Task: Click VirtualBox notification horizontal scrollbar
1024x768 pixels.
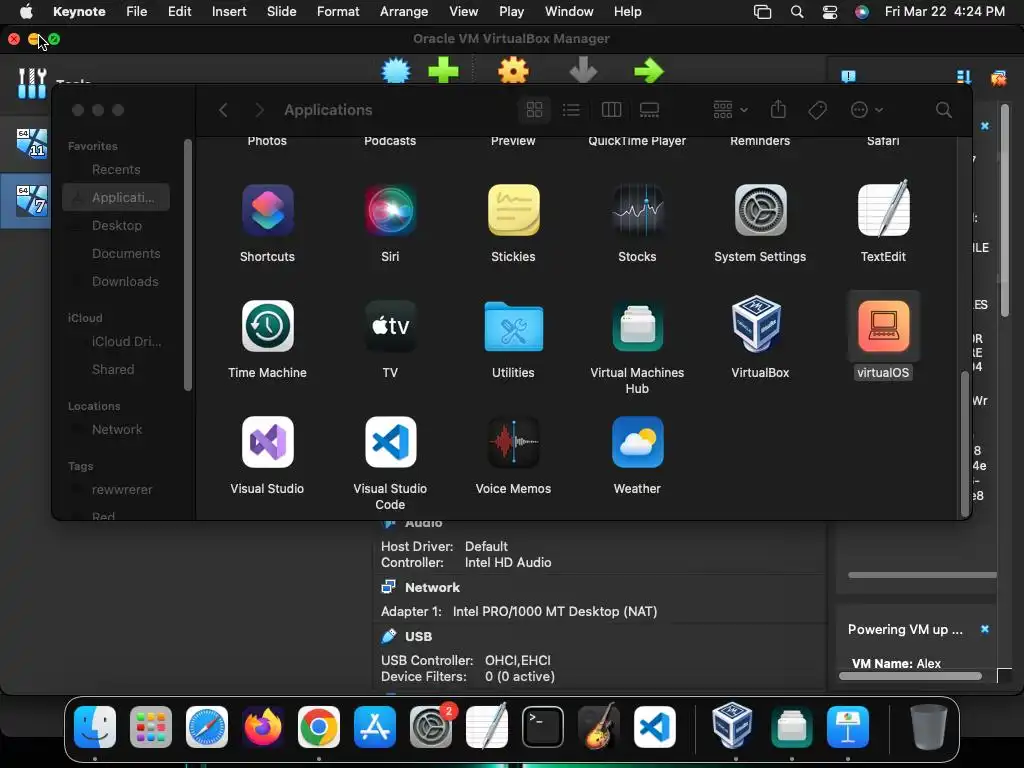Action: (910, 676)
